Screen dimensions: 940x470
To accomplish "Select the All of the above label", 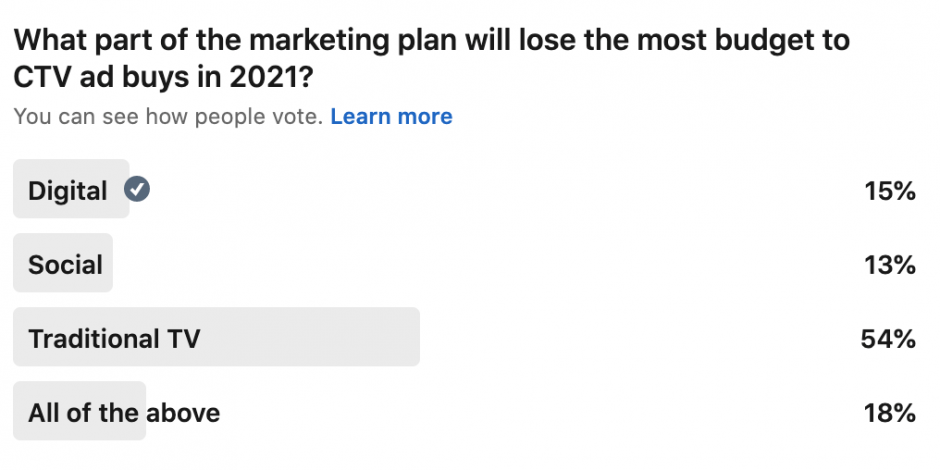I will coord(124,412).
